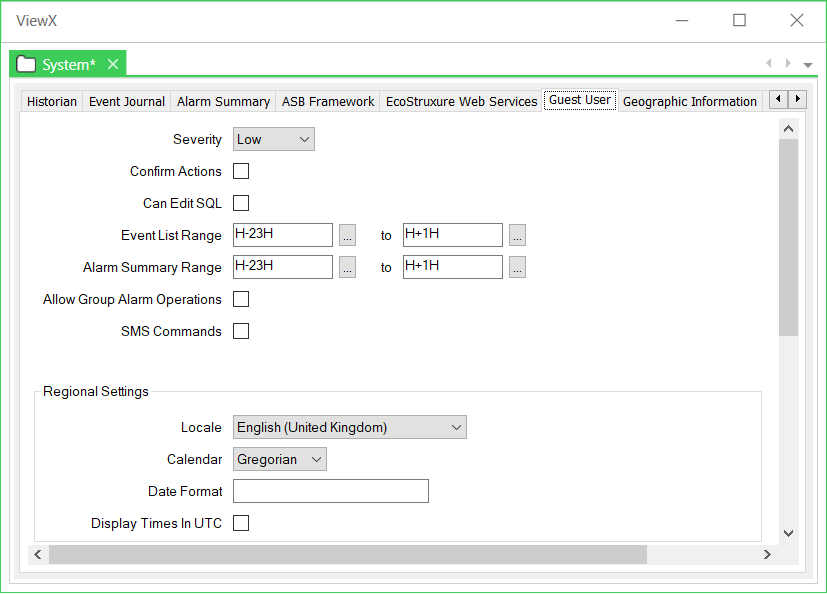
Task: Click the System folder icon on the document tab
Action: tap(27, 65)
